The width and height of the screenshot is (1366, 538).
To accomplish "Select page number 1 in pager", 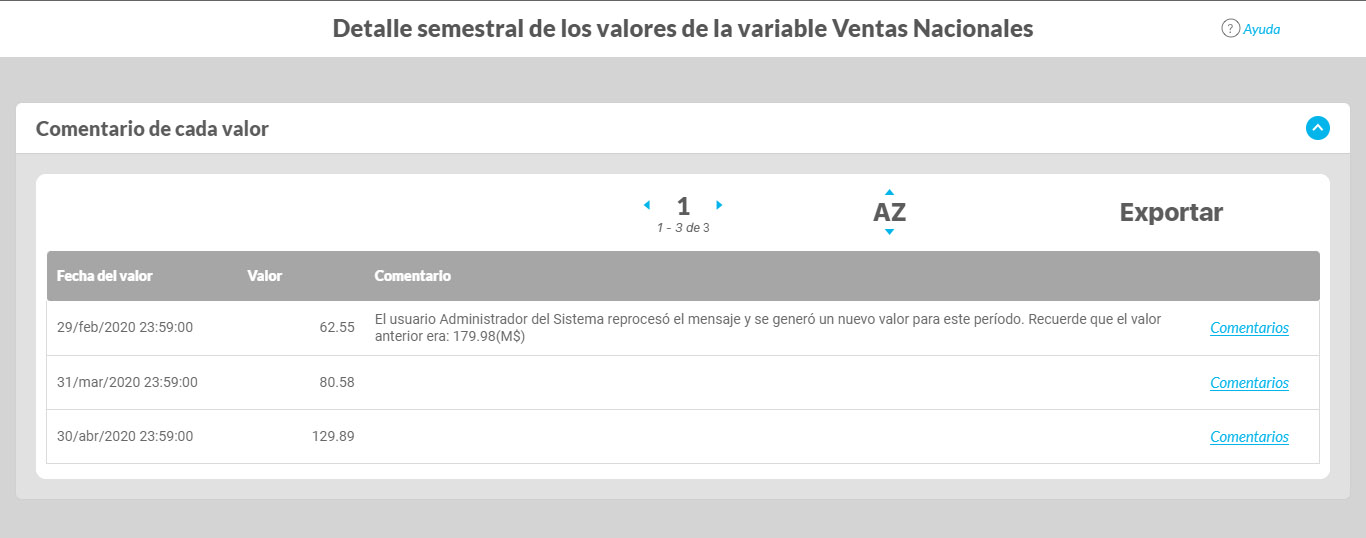I will coord(683,206).
